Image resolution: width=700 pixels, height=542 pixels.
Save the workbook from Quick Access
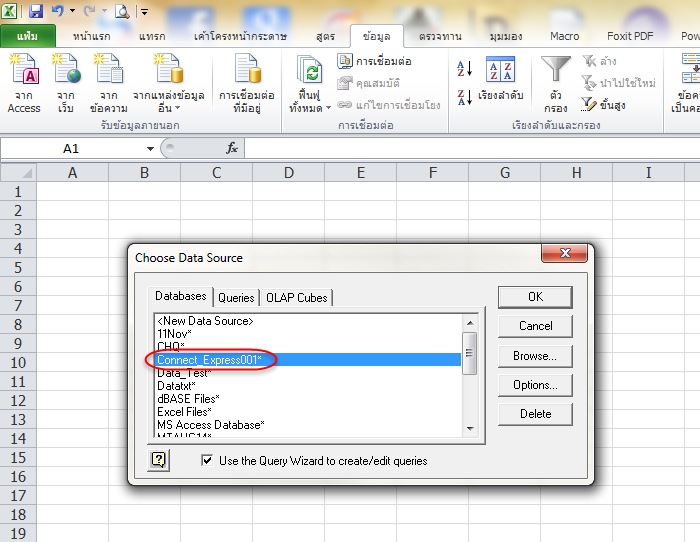point(36,11)
